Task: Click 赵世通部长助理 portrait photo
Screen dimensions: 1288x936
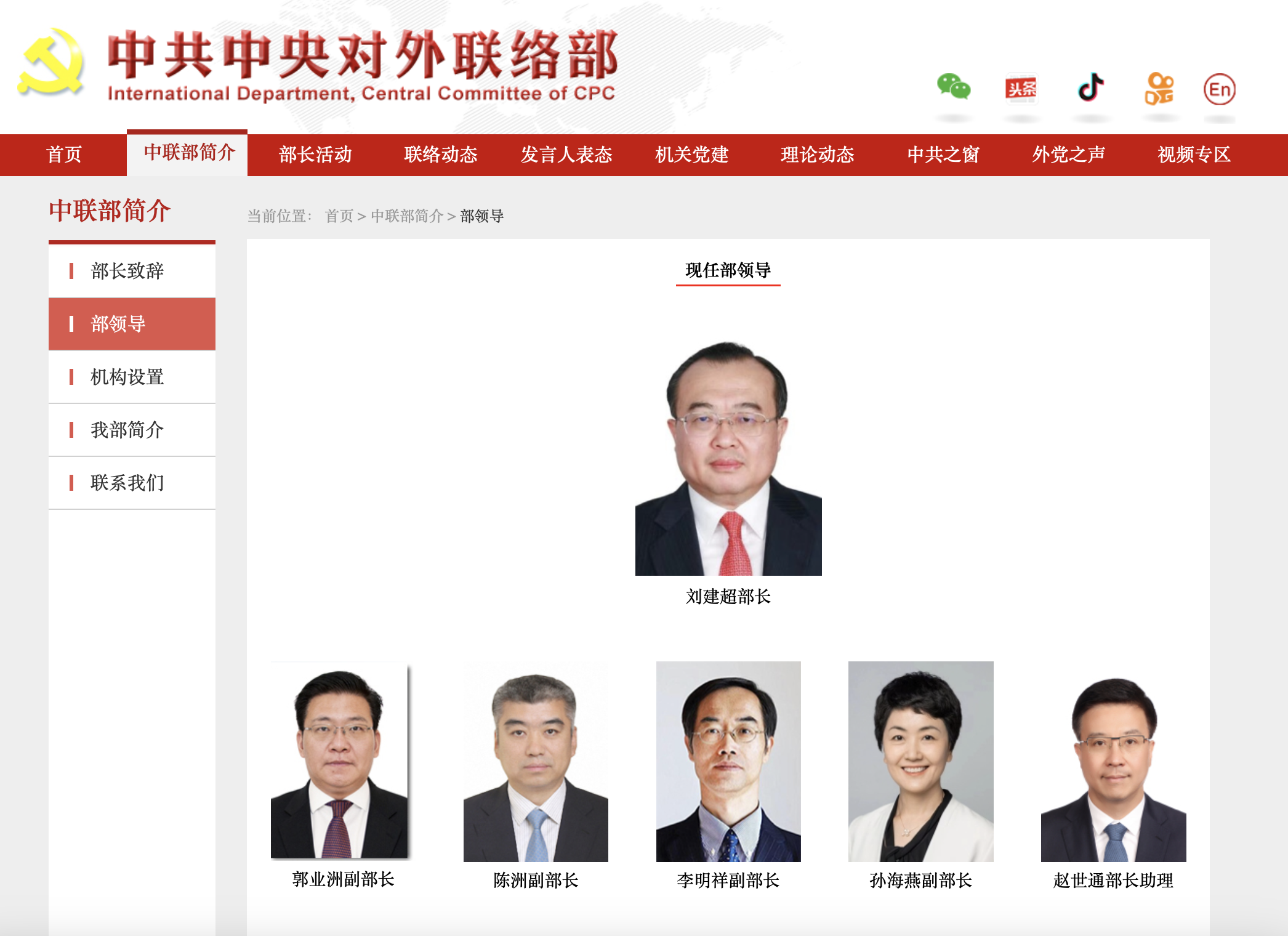Action: click(x=1113, y=761)
